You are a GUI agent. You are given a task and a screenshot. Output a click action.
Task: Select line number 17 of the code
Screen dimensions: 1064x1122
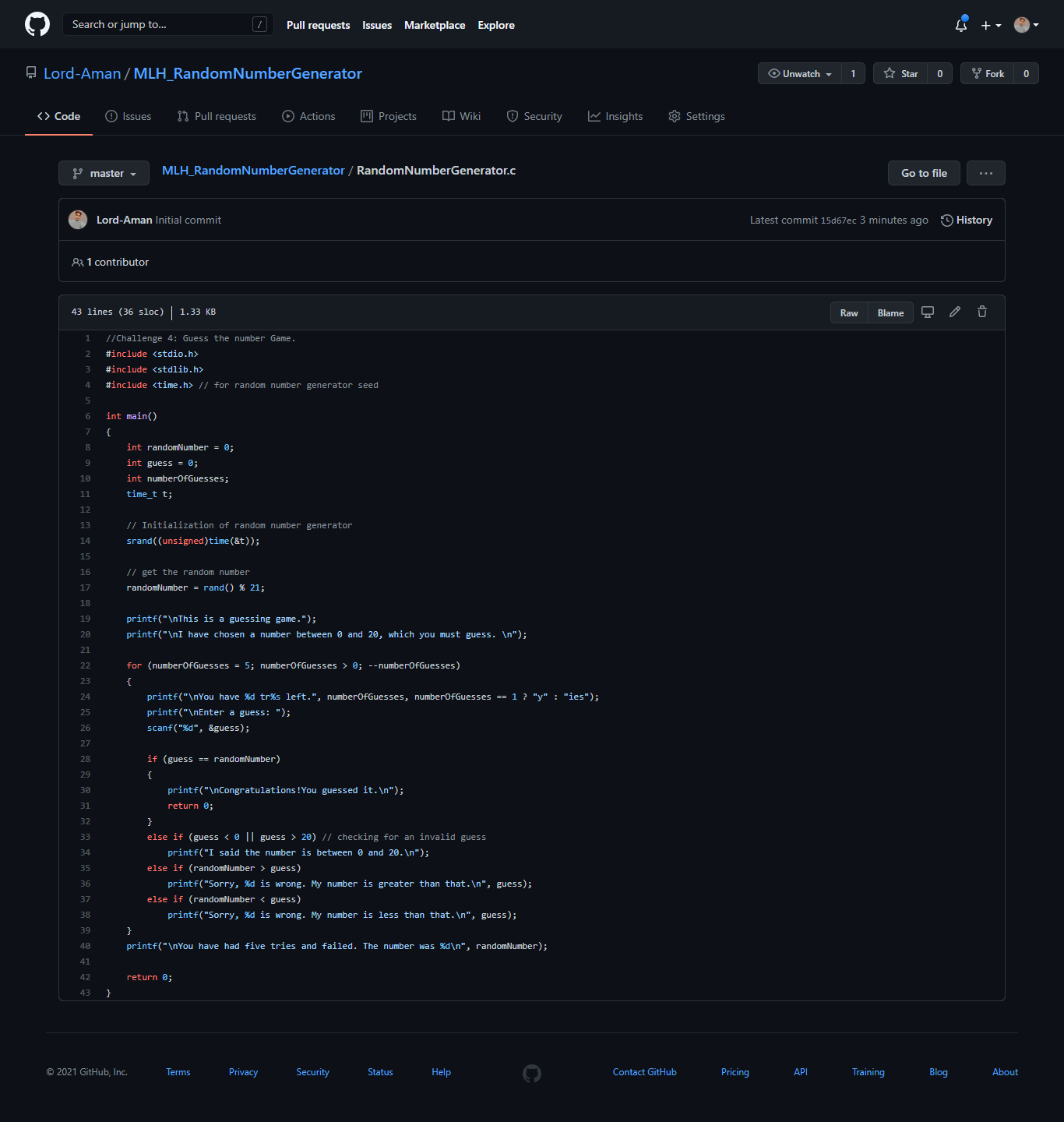85,587
